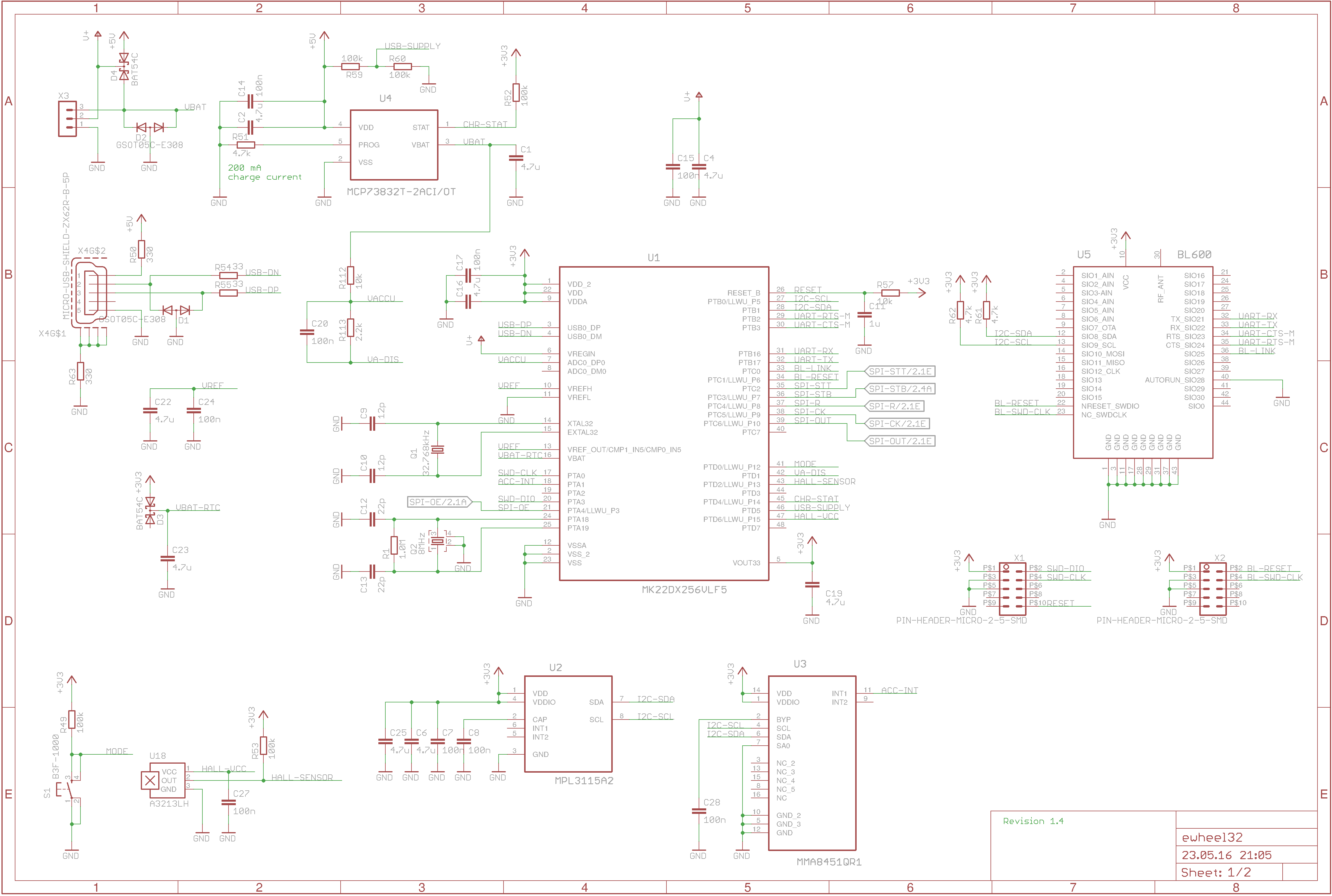
Task: Click resistor R59 symbol
Action: [x=351, y=67]
